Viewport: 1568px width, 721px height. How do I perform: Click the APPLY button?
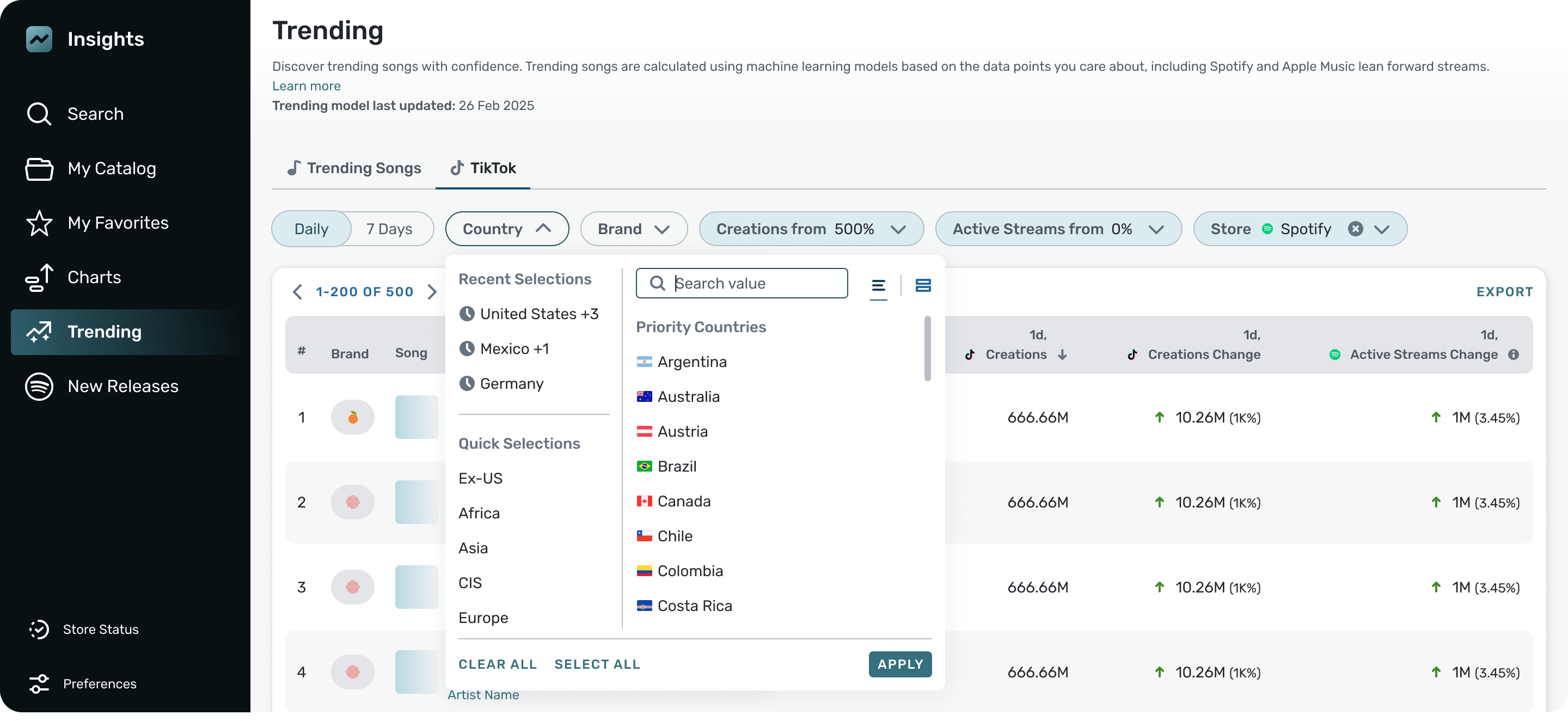899,664
